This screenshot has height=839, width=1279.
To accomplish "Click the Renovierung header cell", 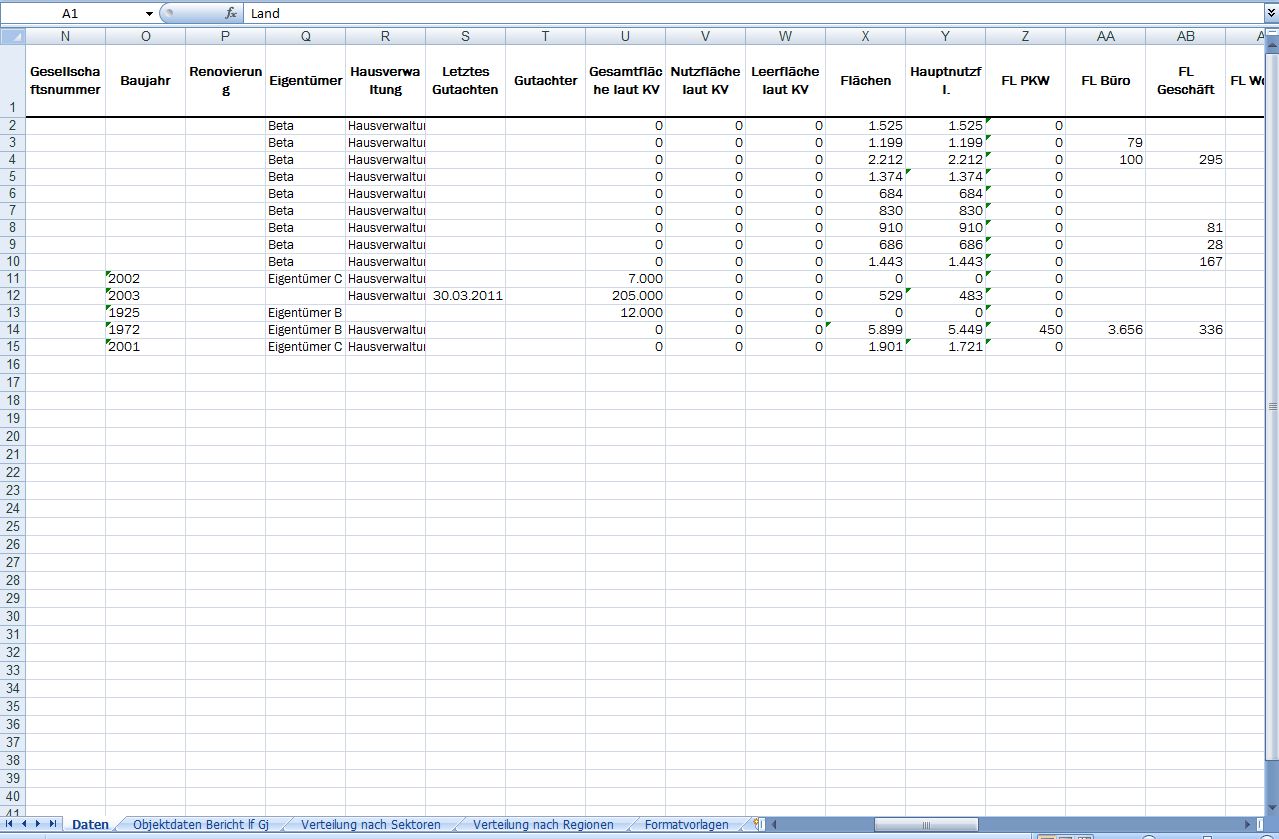I will (x=226, y=81).
